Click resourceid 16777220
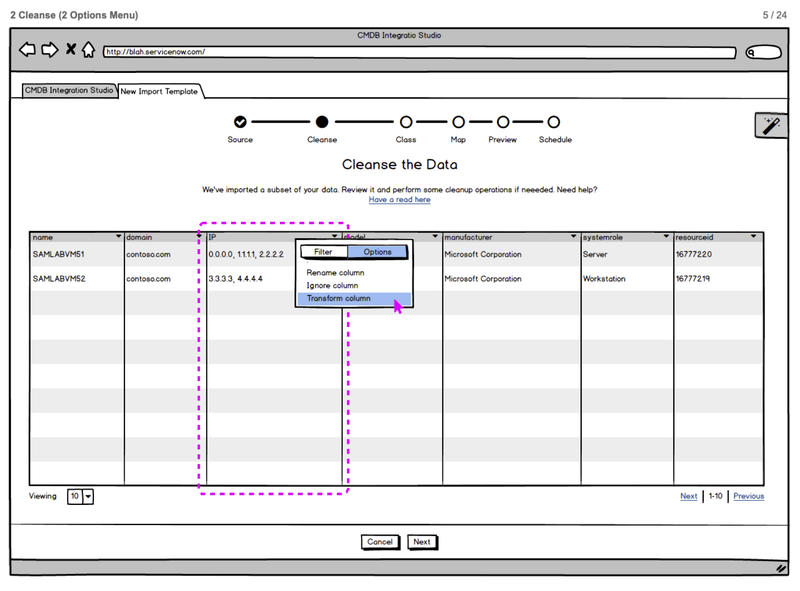The image size is (800, 591). [x=693, y=254]
